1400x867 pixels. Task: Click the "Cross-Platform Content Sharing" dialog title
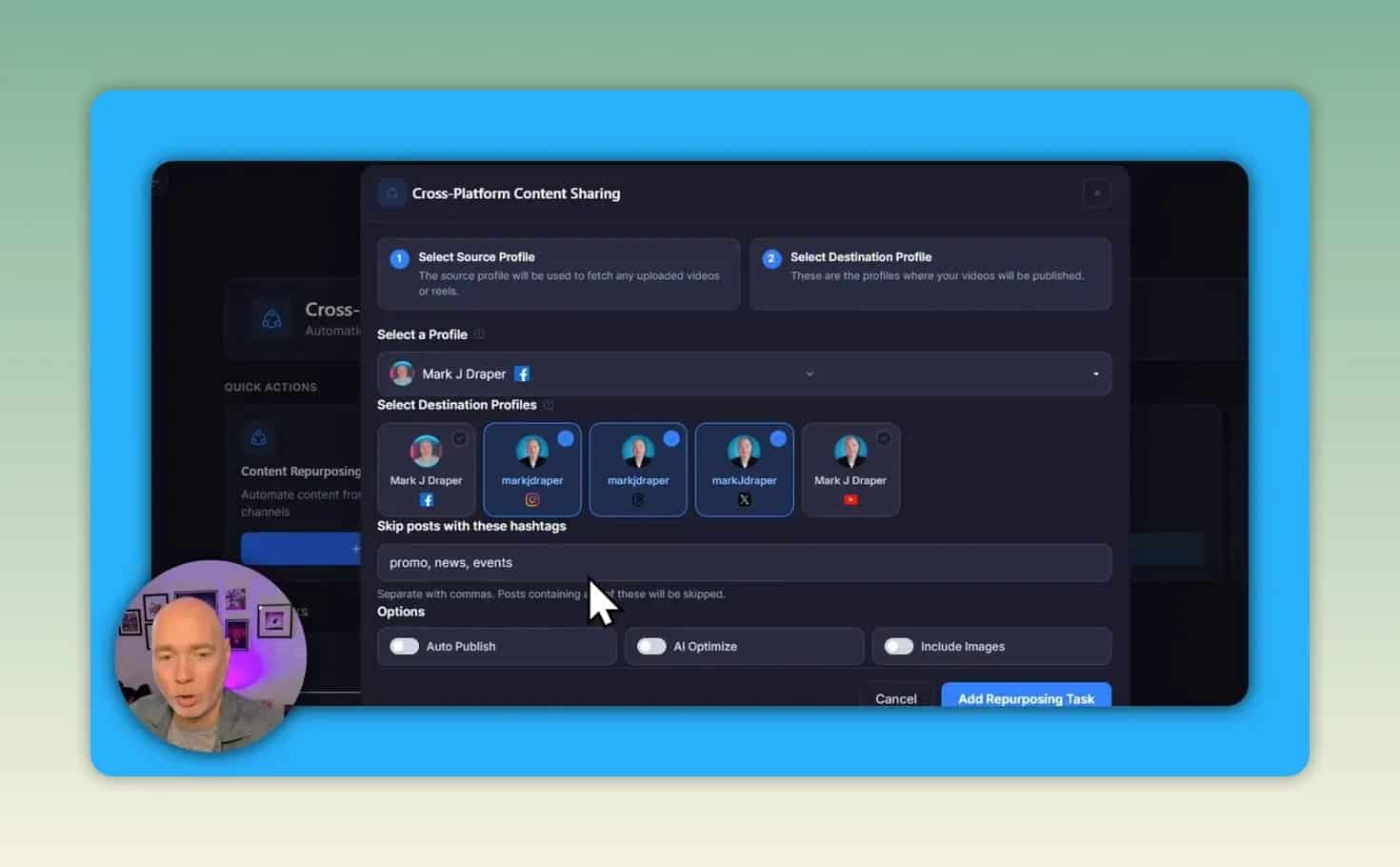(516, 193)
